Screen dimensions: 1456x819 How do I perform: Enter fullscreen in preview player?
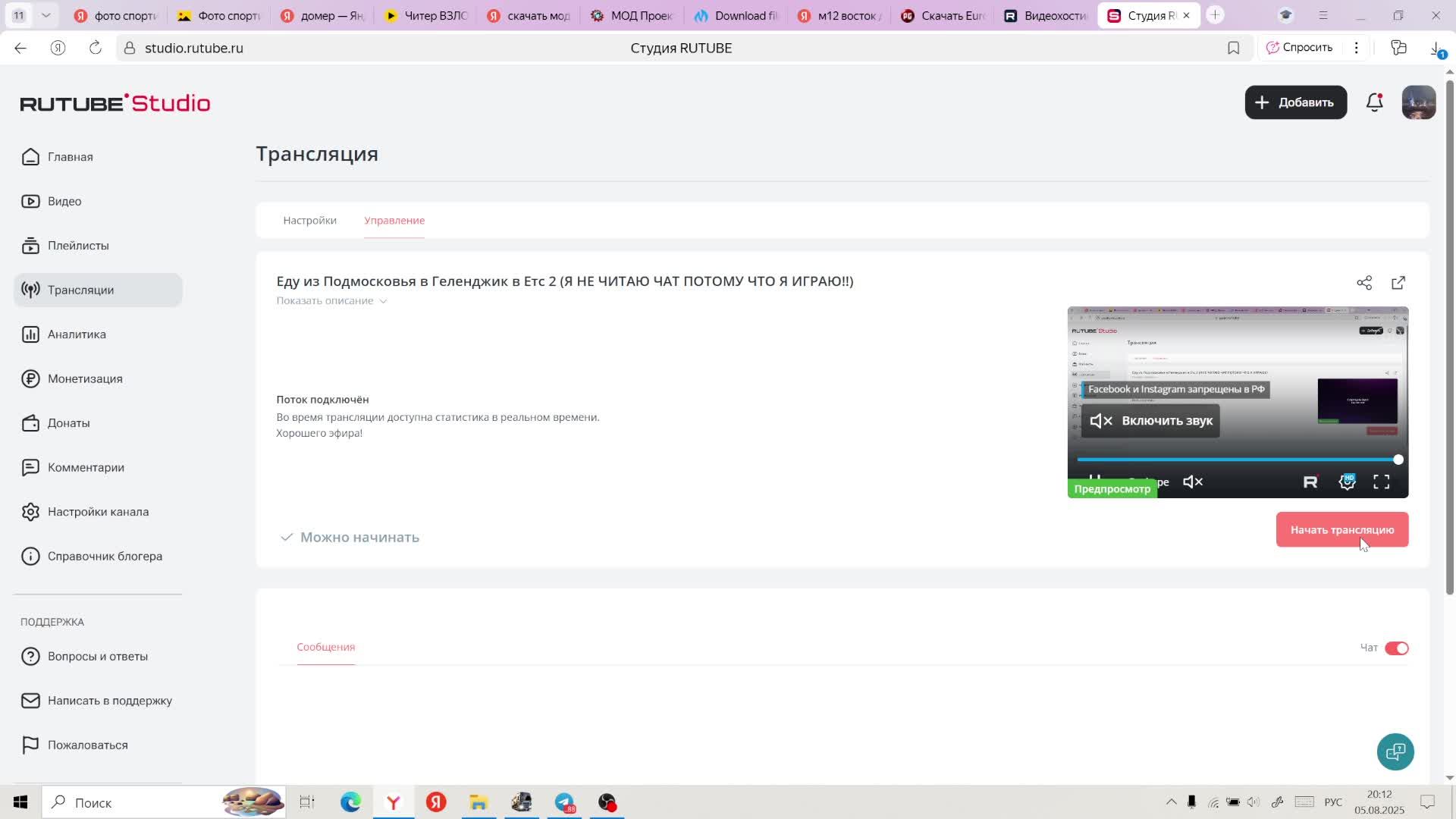[1381, 482]
